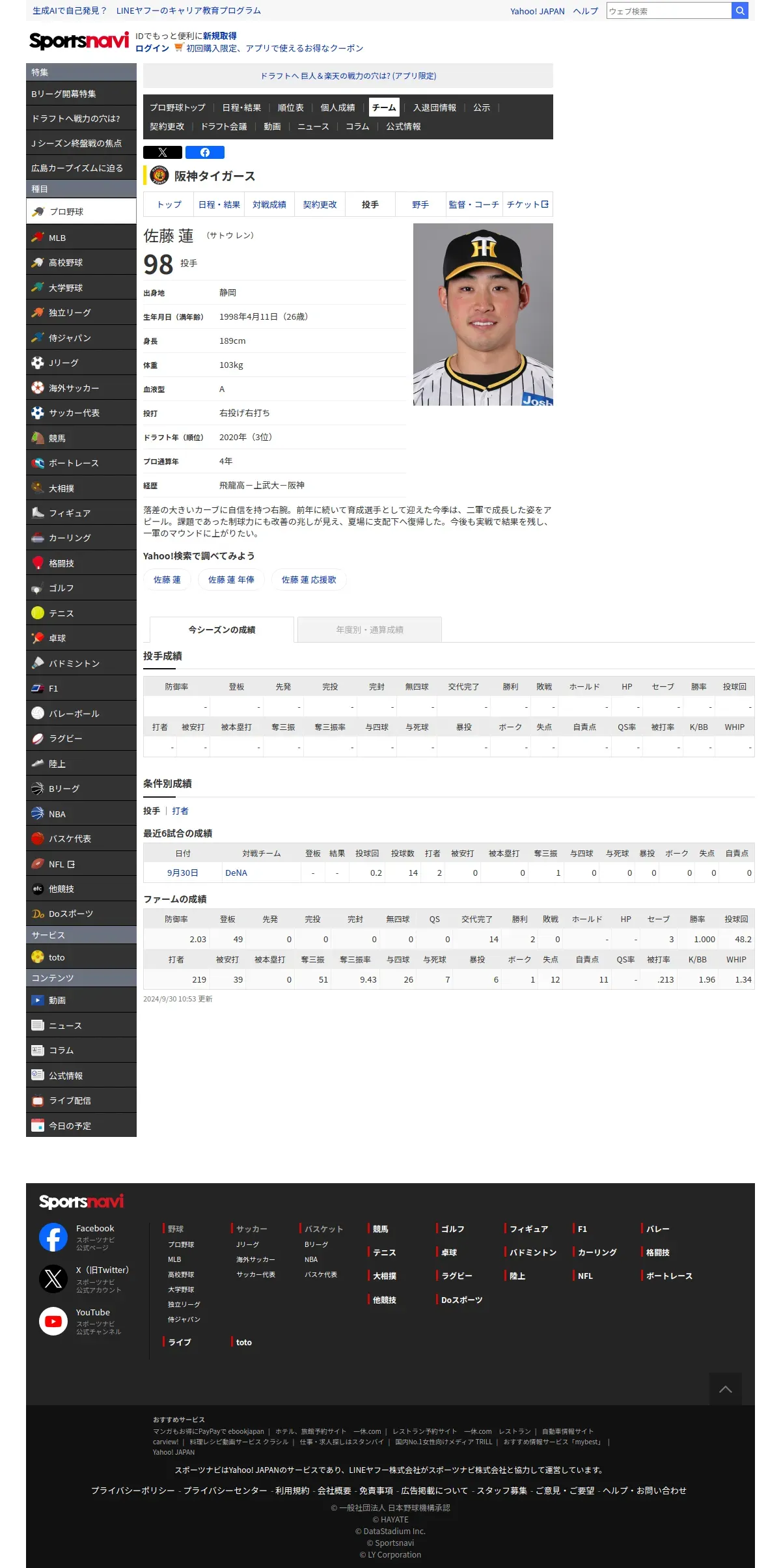Open 対戦成績 team tab
781x1568 pixels.
[x=269, y=204]
